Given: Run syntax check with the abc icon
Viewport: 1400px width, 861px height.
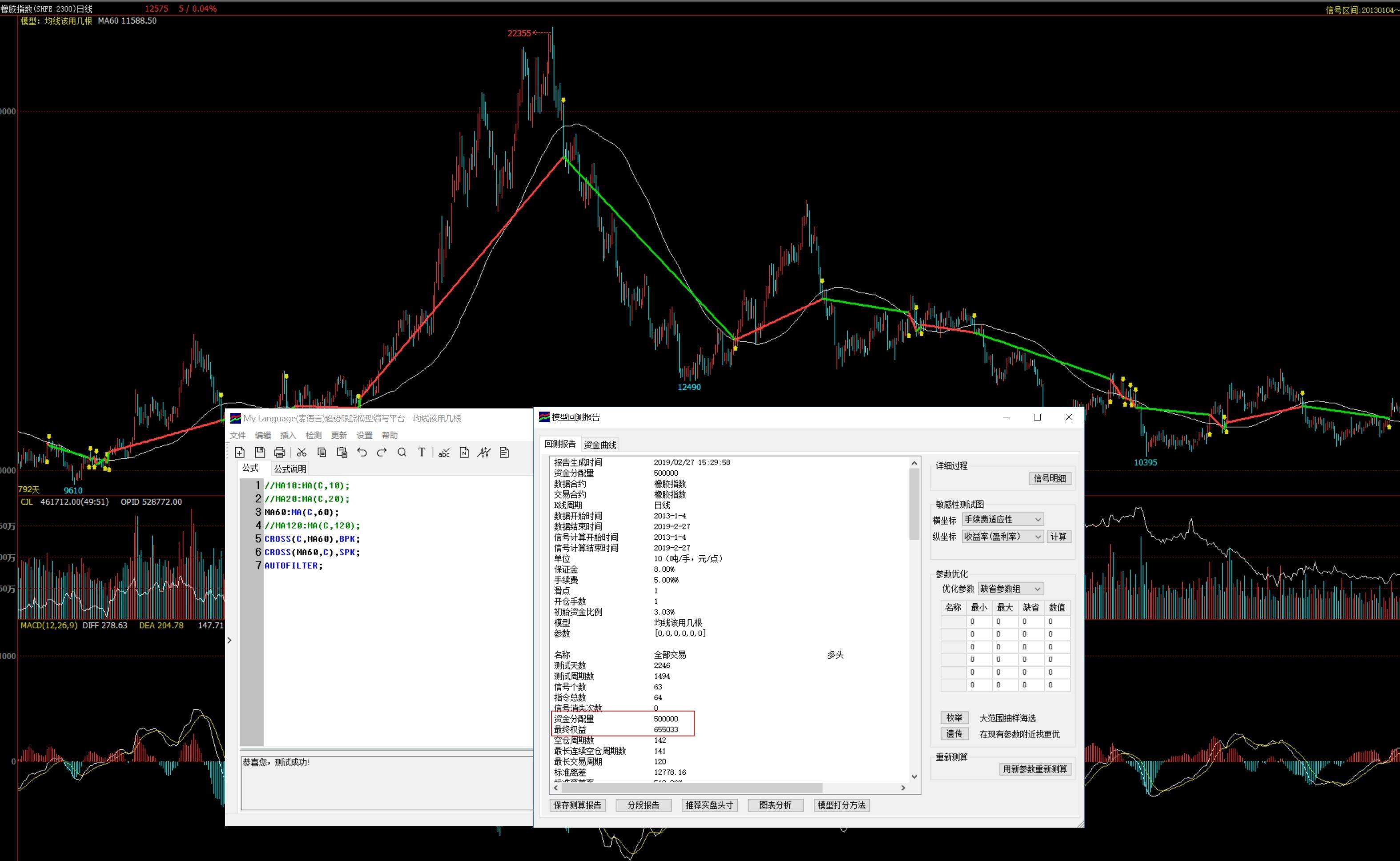Looking at the screenshot, I should tap(444, 452).
